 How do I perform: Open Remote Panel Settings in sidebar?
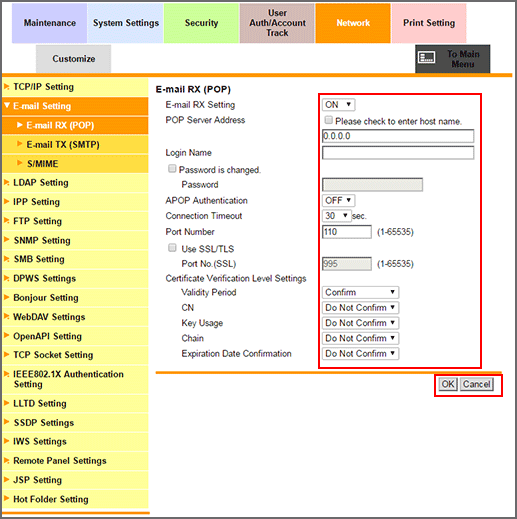pyautogui.click(x=75, y=461)
